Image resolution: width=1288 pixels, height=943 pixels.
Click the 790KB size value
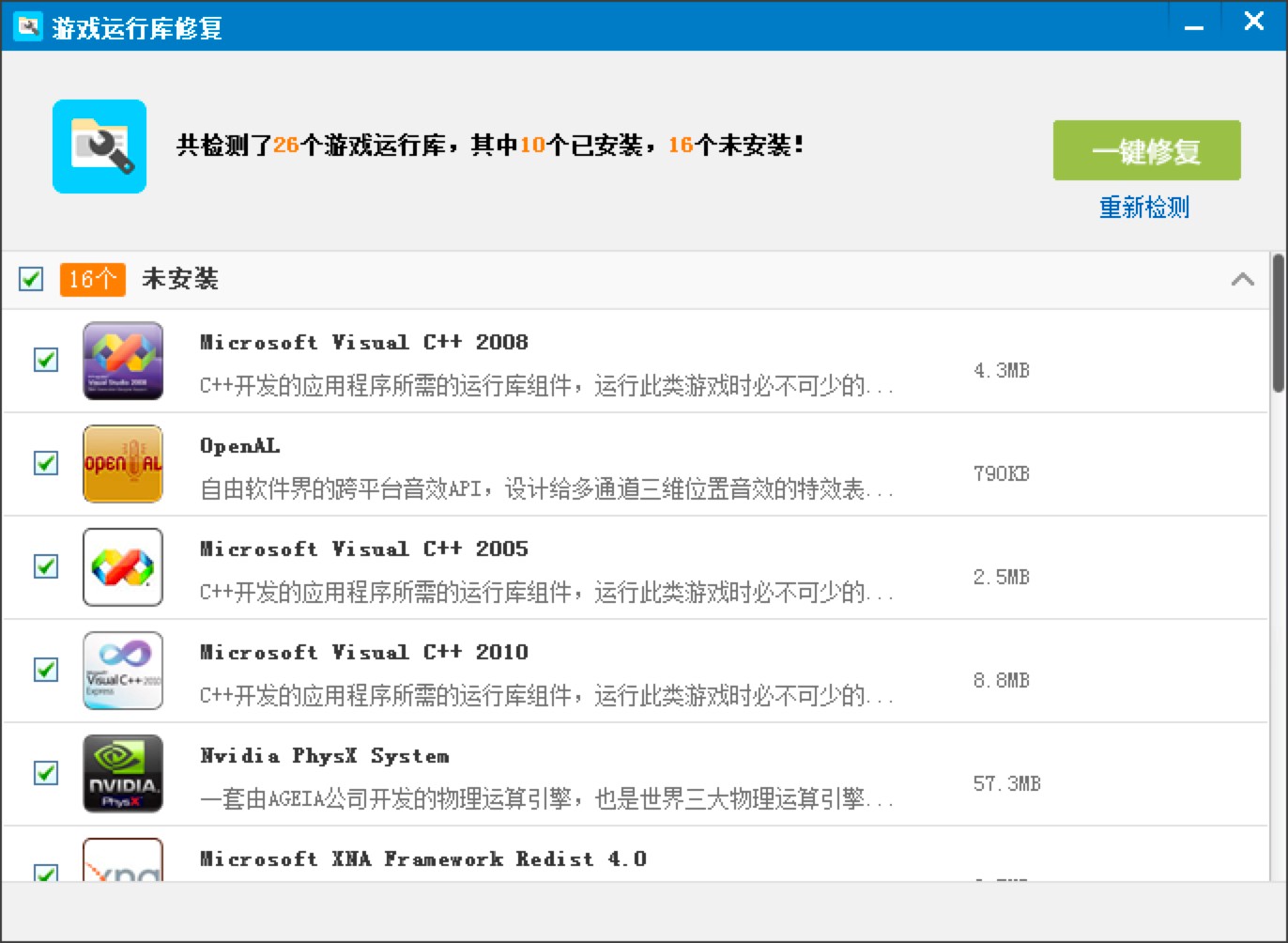(x=1002, y=473)
